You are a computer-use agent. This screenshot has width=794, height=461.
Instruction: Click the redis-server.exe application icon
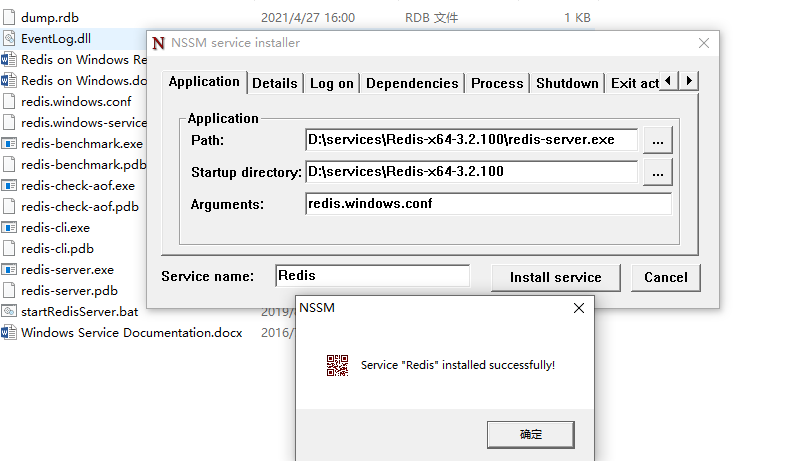tap(9, 270)
